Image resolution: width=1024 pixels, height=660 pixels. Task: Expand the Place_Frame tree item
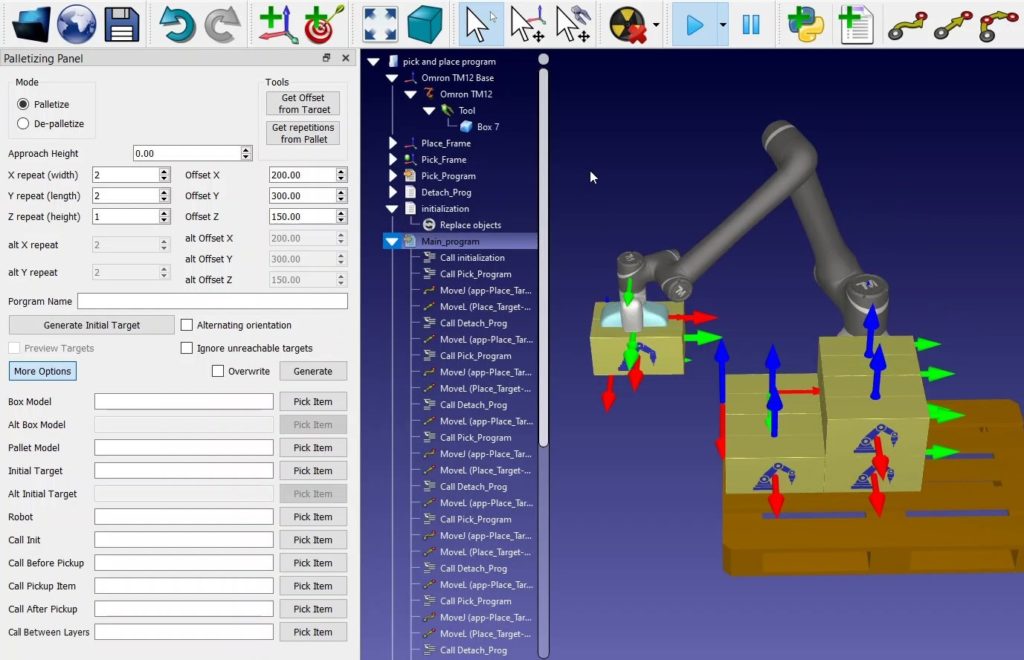[x=392, y=143]
